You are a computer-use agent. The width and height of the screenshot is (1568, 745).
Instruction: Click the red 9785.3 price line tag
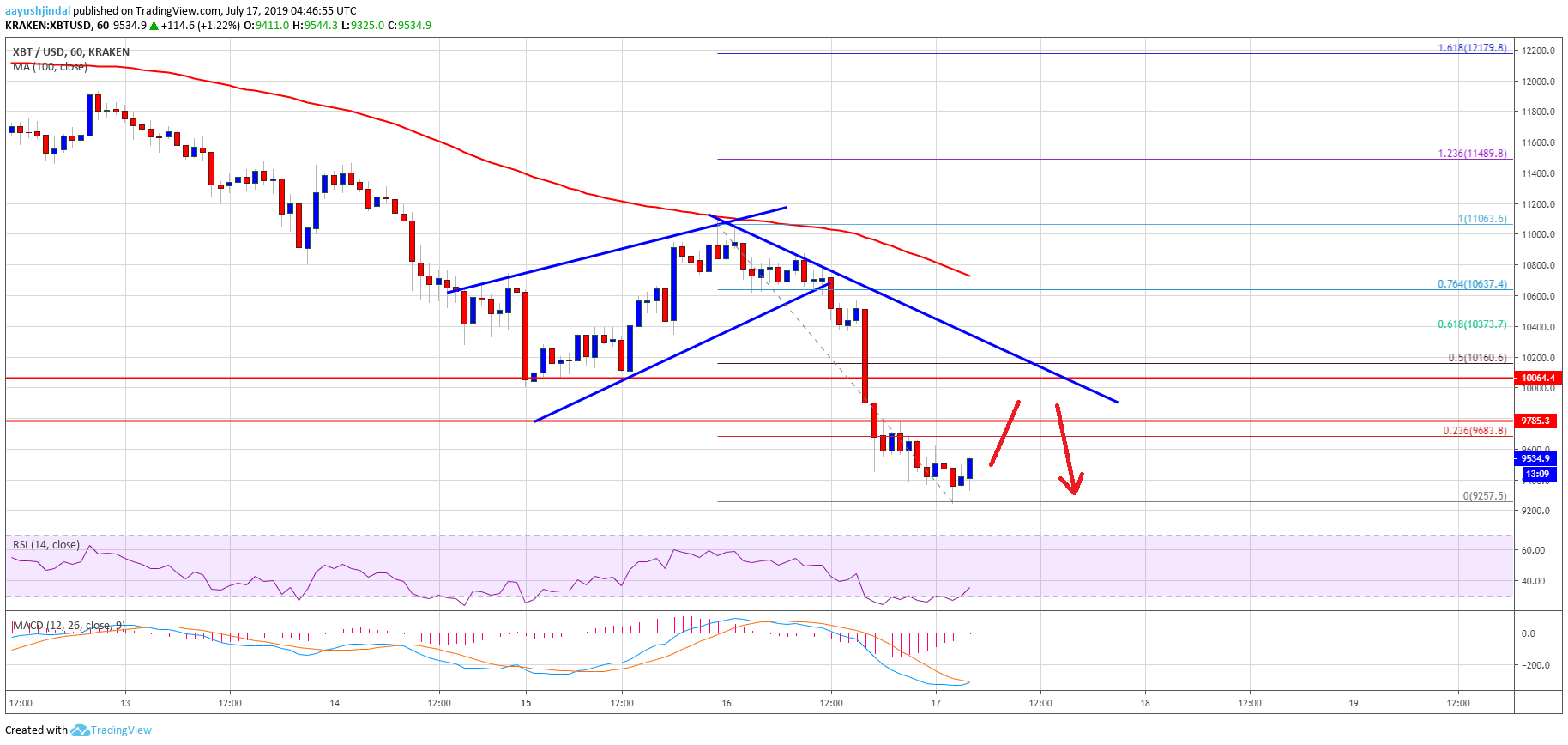click(1535, 421)
